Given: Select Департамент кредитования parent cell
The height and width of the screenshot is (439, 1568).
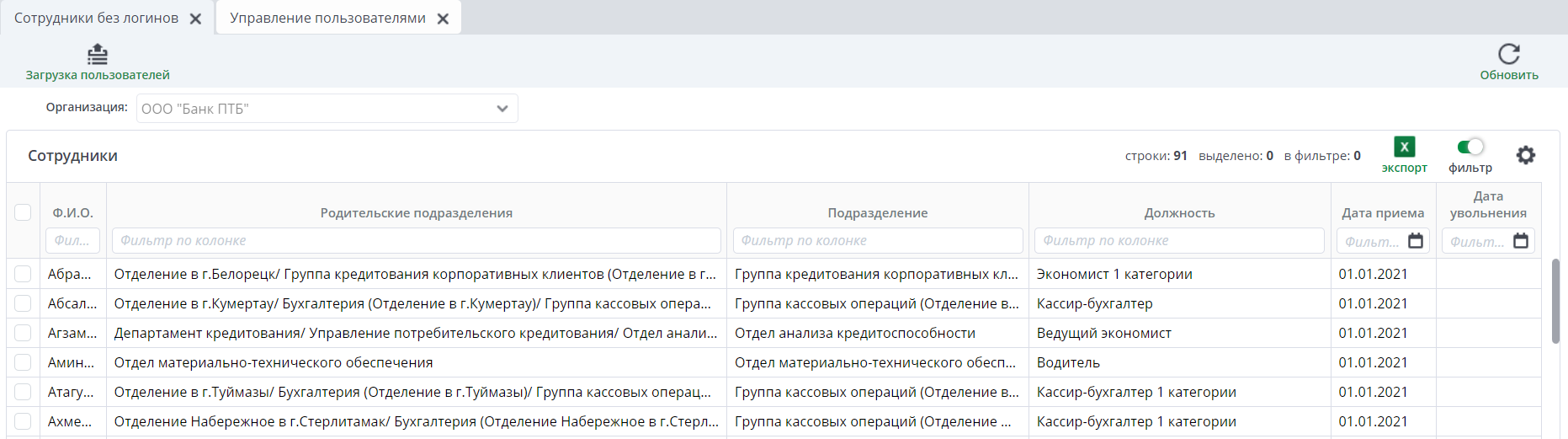Looking at the screenshot, I should (x=417, y=333).
